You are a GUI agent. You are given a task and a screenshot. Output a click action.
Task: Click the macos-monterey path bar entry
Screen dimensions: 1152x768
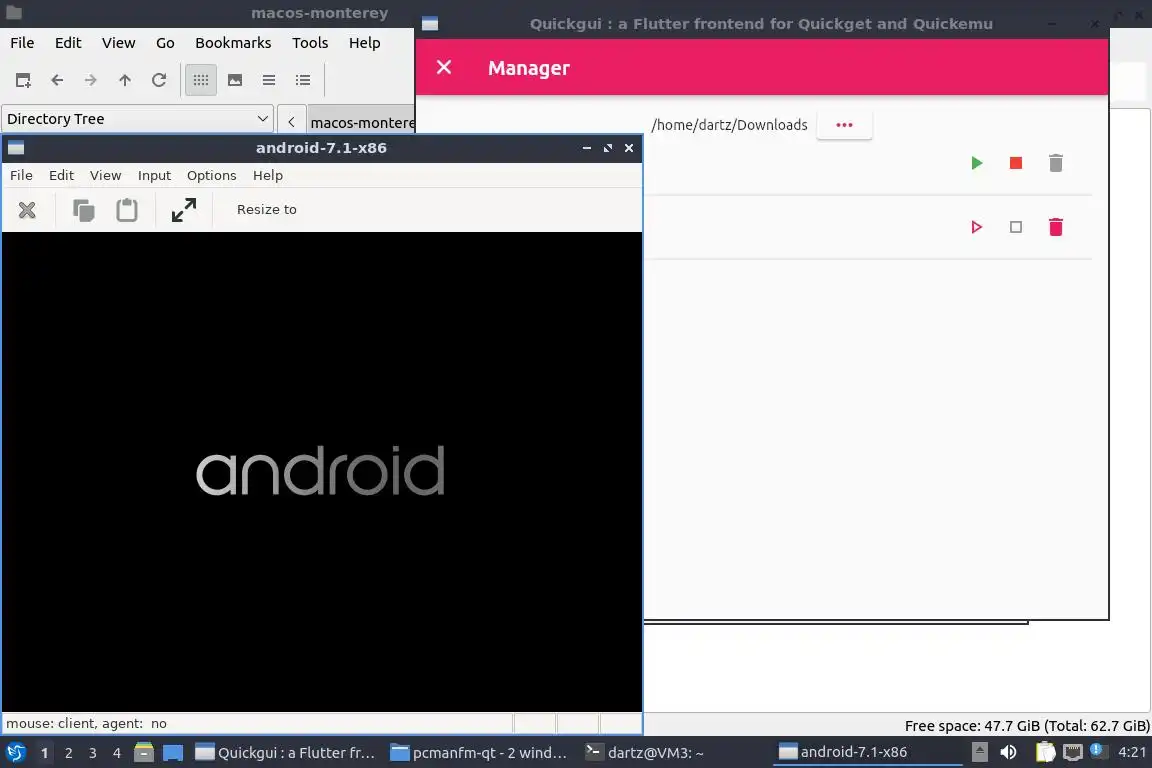tap(361, 122)
